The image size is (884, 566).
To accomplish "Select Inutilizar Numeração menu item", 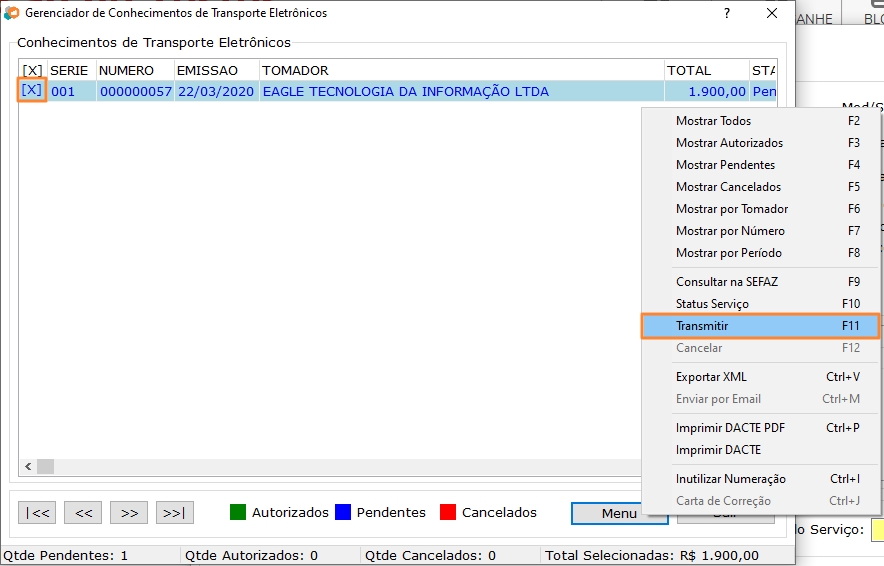I will click(730, 479).
